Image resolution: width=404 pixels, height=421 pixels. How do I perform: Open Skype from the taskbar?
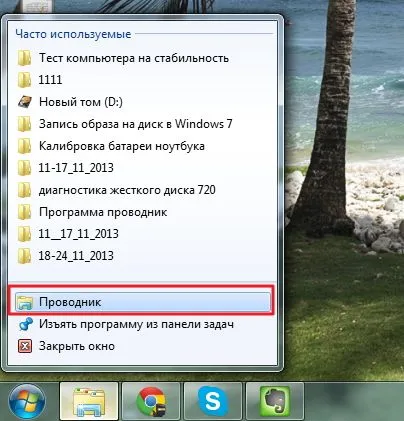coord(213,401)
